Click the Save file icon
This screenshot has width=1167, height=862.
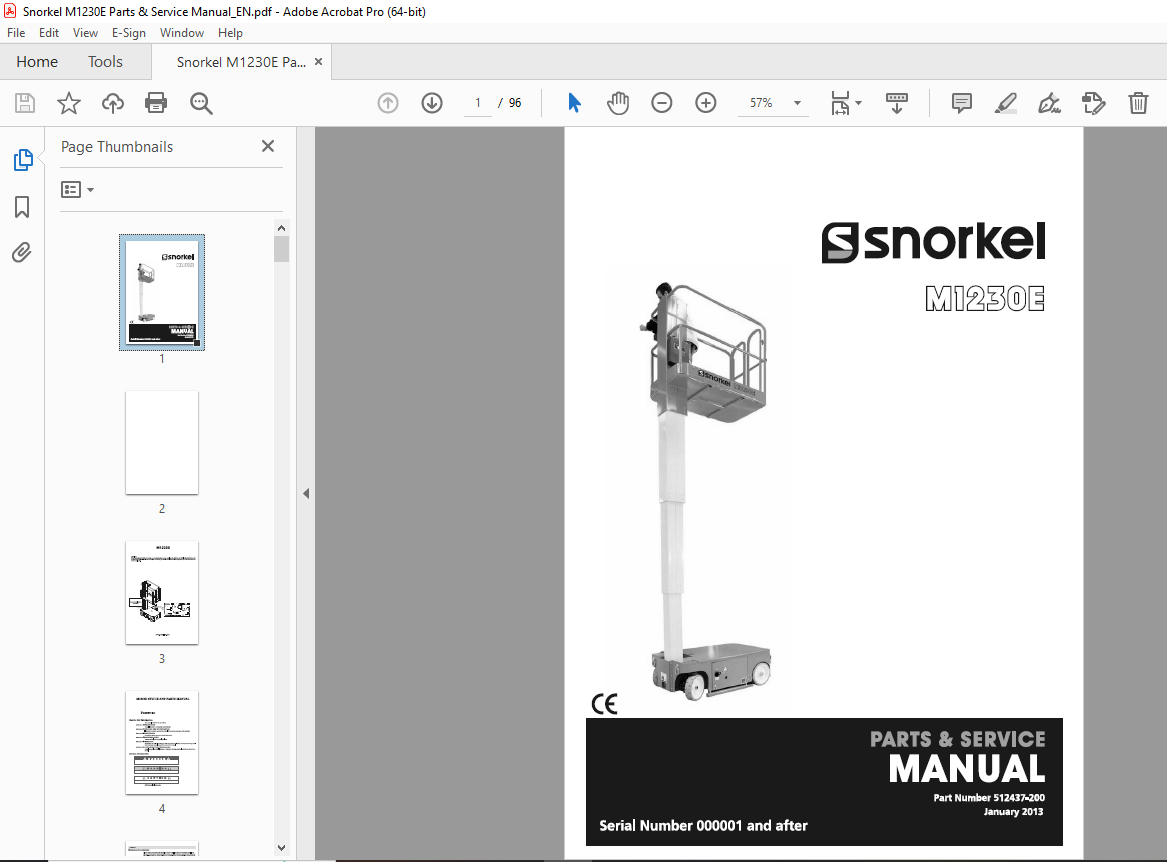click(25, 103)
